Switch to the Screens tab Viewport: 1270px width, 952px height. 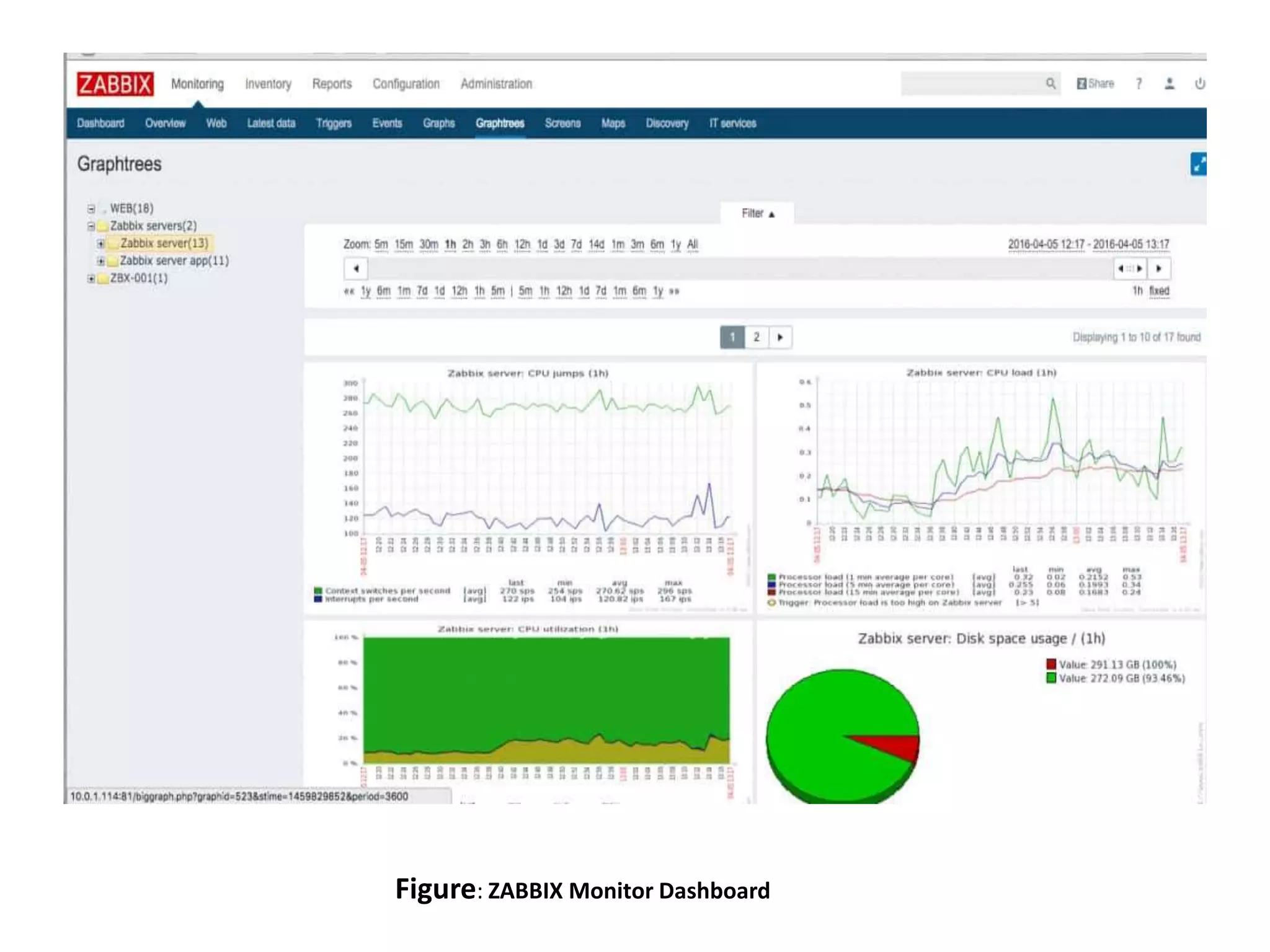click(x=563, y=123)
